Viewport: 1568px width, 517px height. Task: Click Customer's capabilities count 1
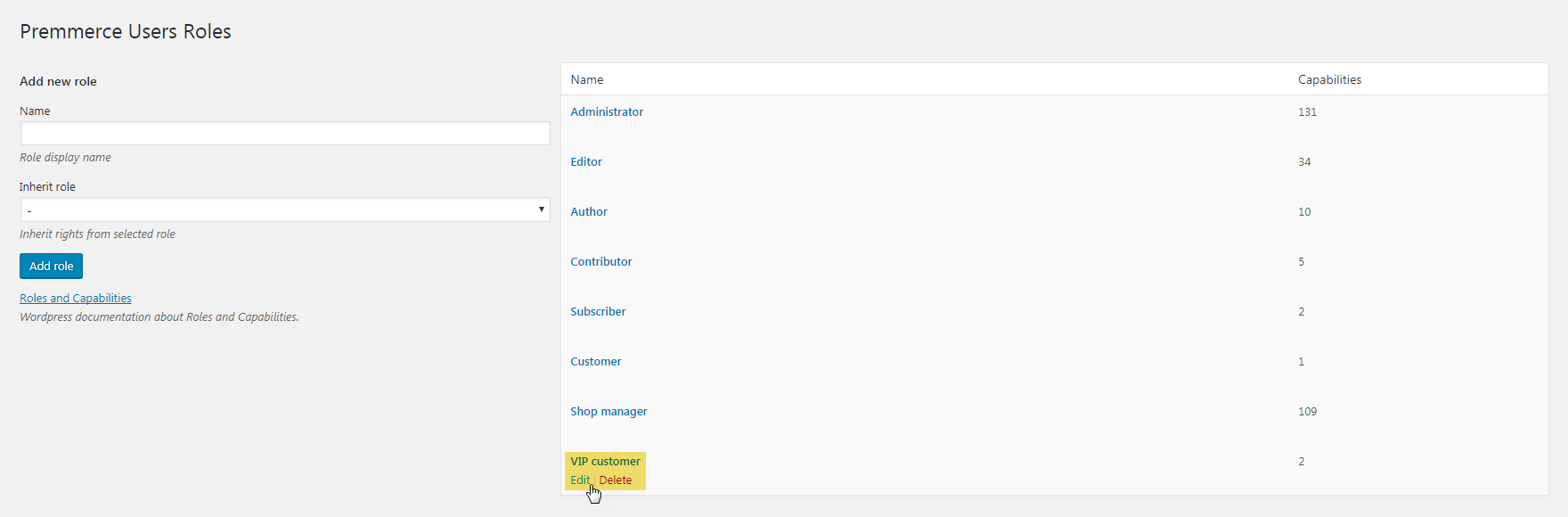click(1301, 361)
